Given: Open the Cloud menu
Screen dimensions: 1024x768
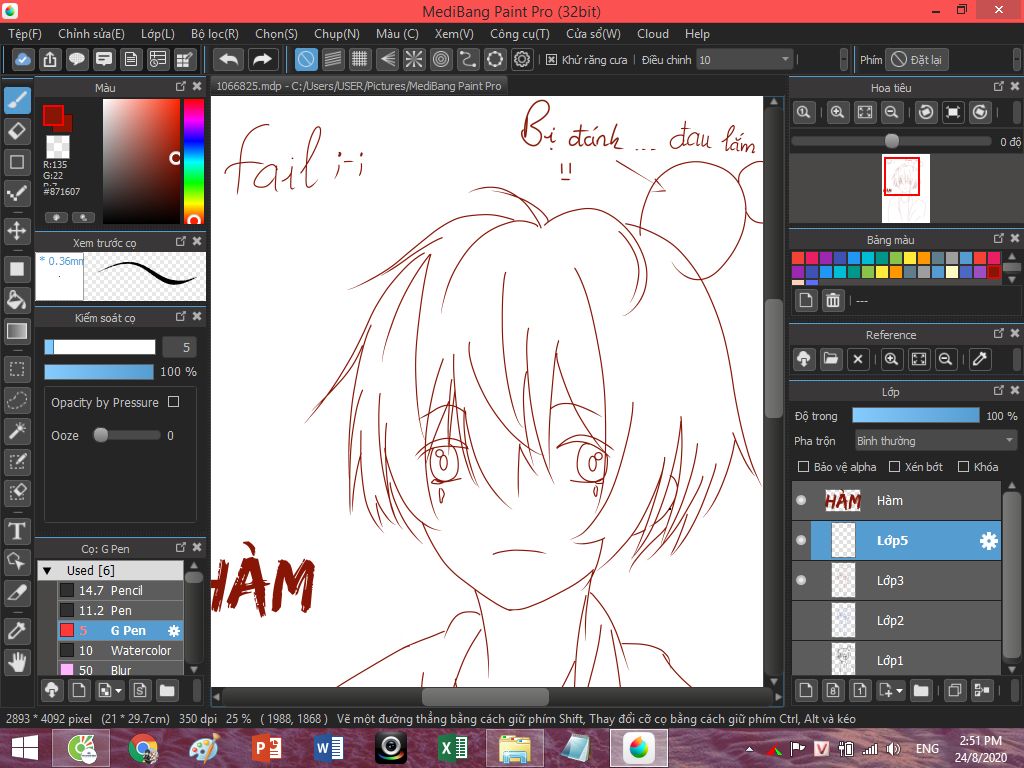Looking at the screenshot, I should (652, 34).
